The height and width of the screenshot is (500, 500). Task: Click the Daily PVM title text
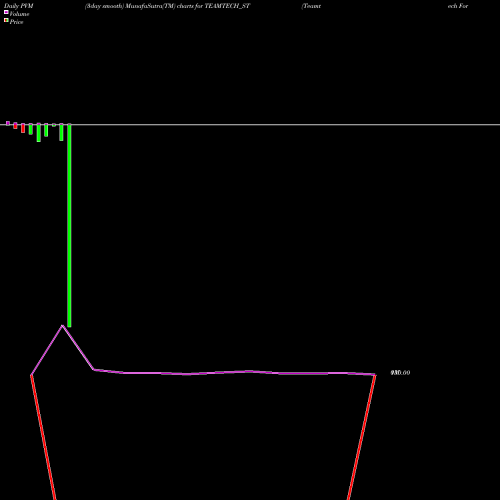point(19,6)
